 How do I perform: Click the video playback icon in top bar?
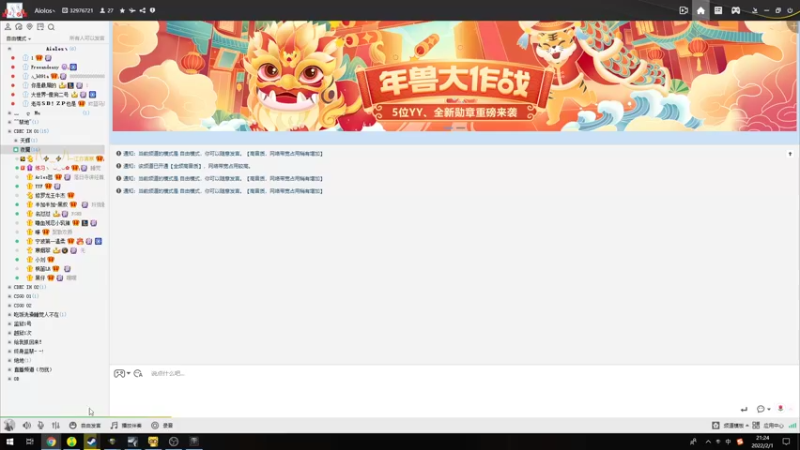[x=684, y=11]
